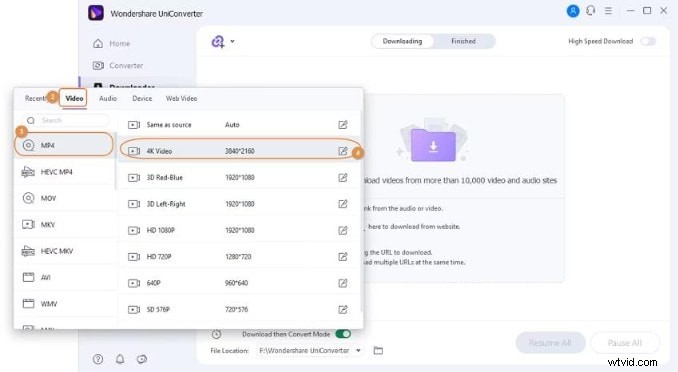Edit HD 1080P preset settings
This screenshot has width=678, height=372.
click(342, 230)
